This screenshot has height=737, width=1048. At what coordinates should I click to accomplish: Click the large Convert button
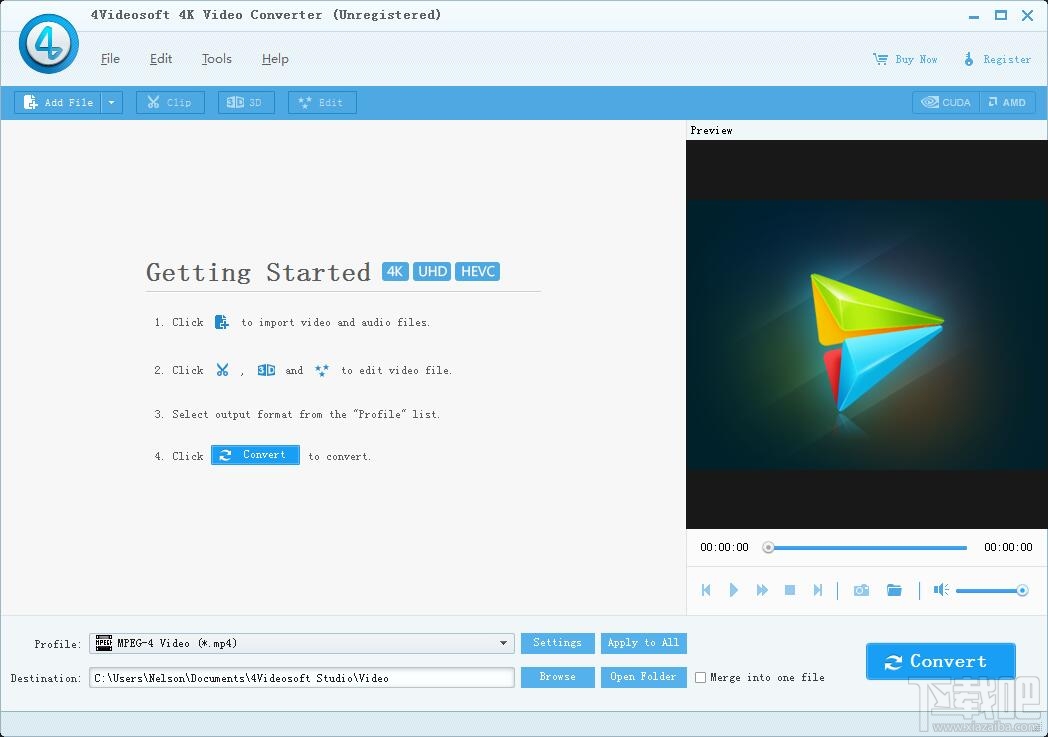click(x=940, y=661)
